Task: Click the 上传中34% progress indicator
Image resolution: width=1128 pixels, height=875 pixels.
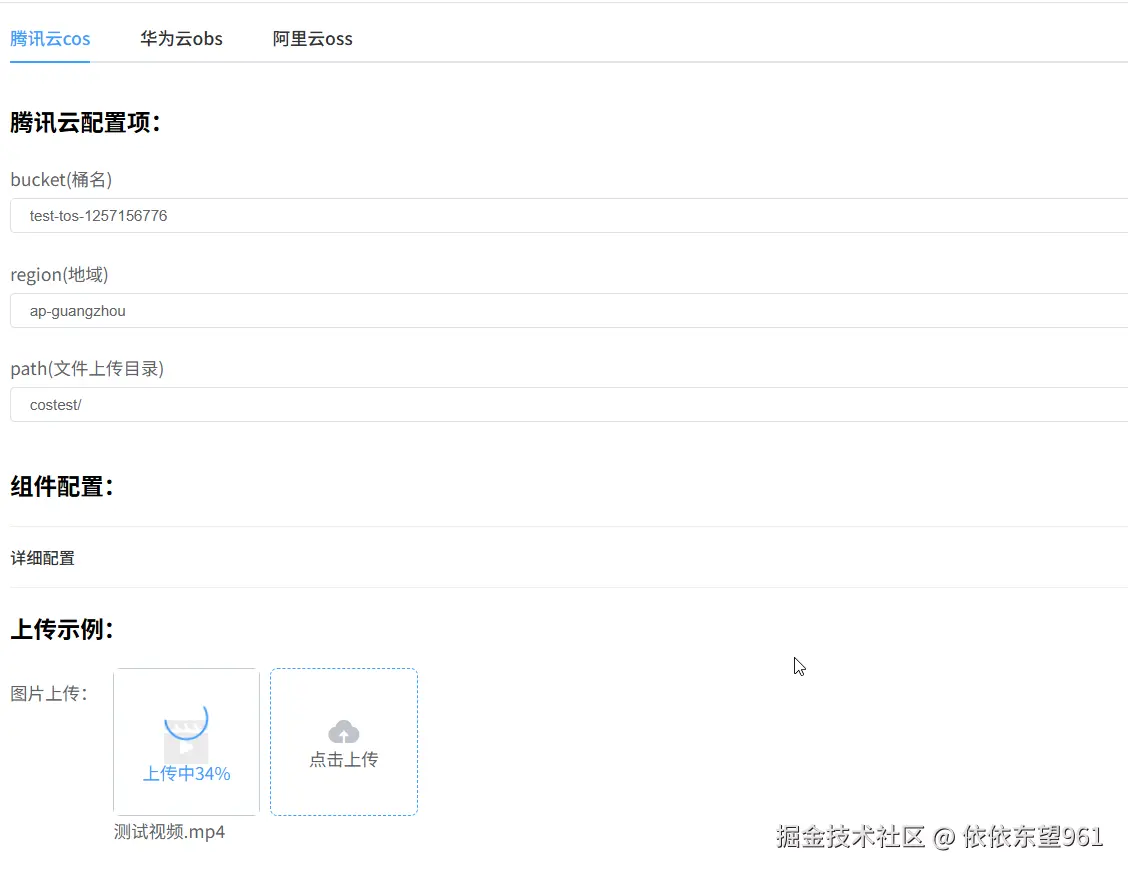Action: tap(186, 773)
